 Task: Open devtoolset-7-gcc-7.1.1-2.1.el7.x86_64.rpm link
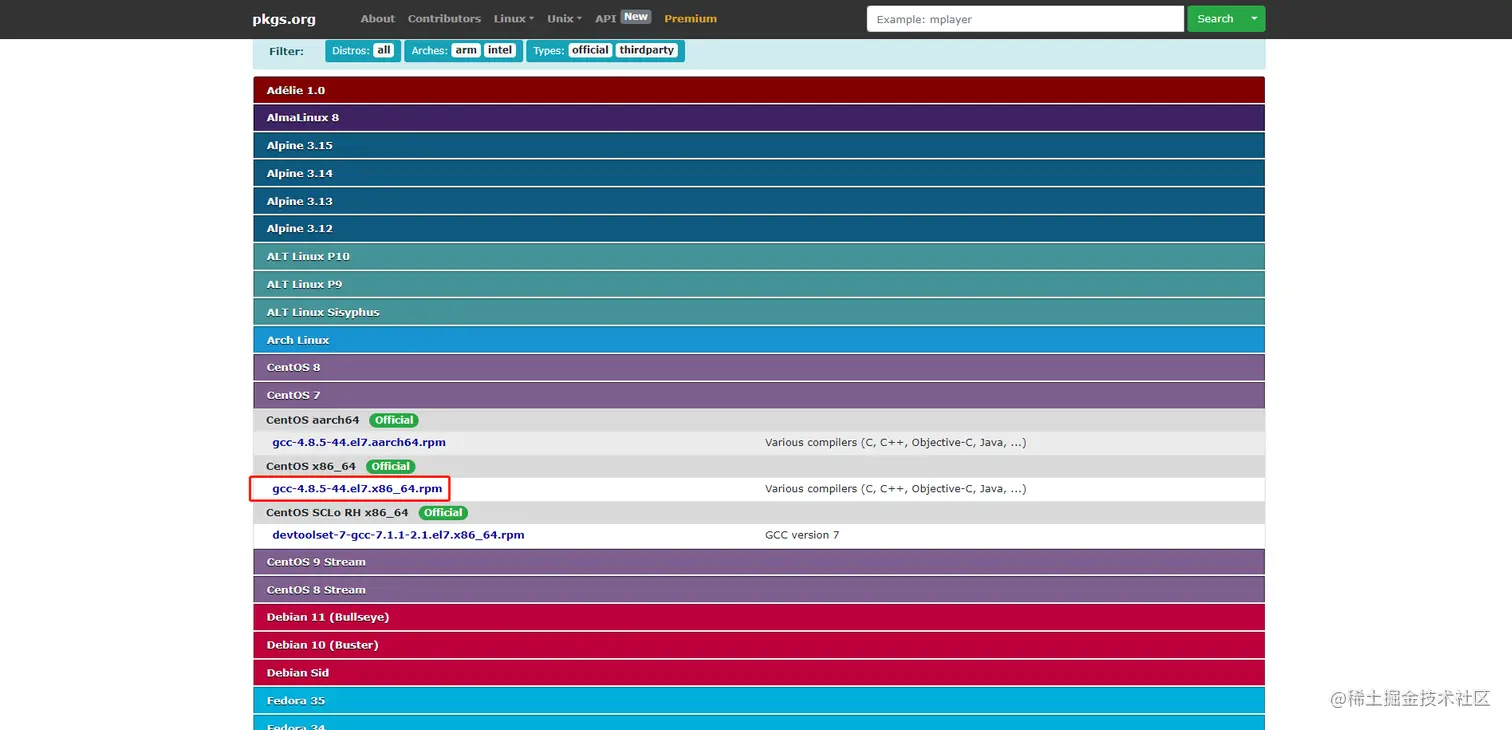398,535
